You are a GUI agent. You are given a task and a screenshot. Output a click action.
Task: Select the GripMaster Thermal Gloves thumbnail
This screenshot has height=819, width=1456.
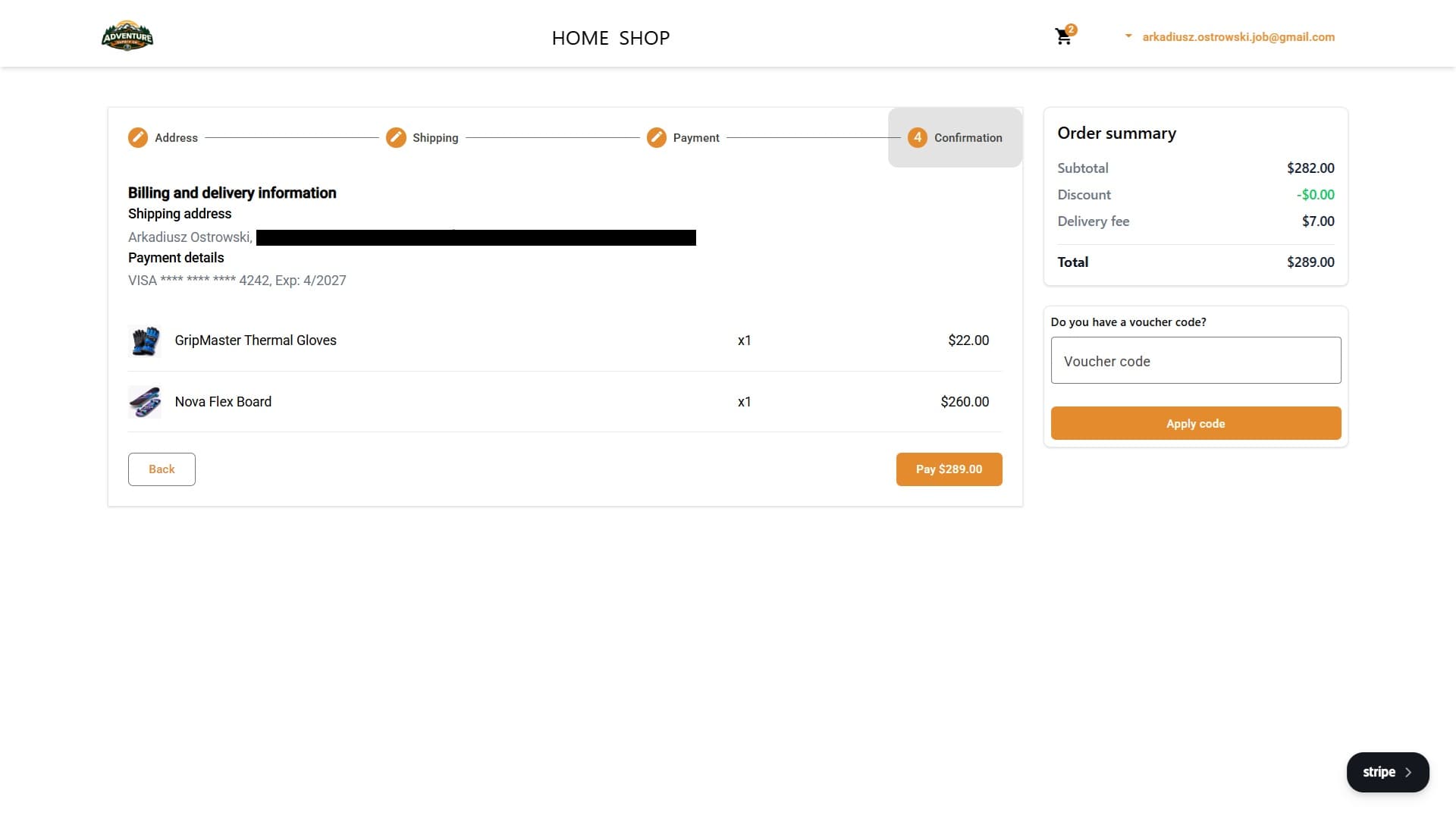click(x=145, y=340)
